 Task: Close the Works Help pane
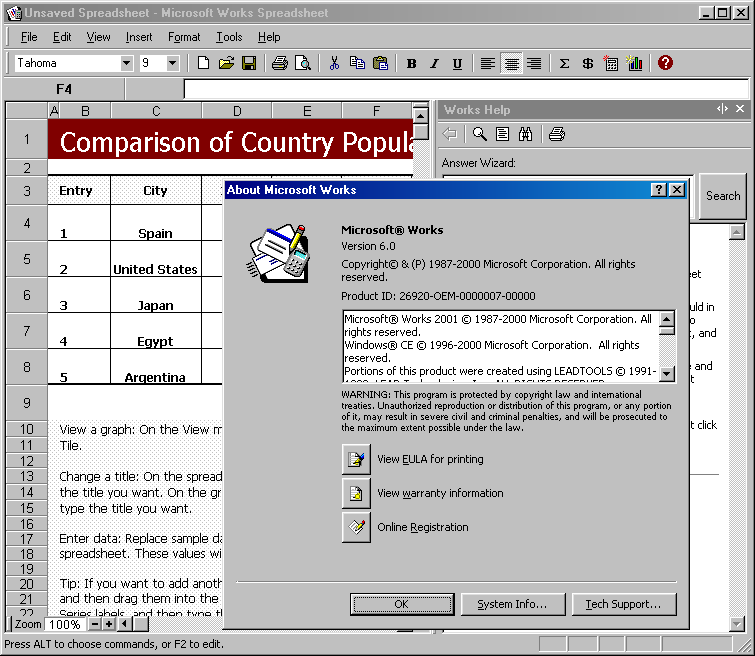point(740,109)
